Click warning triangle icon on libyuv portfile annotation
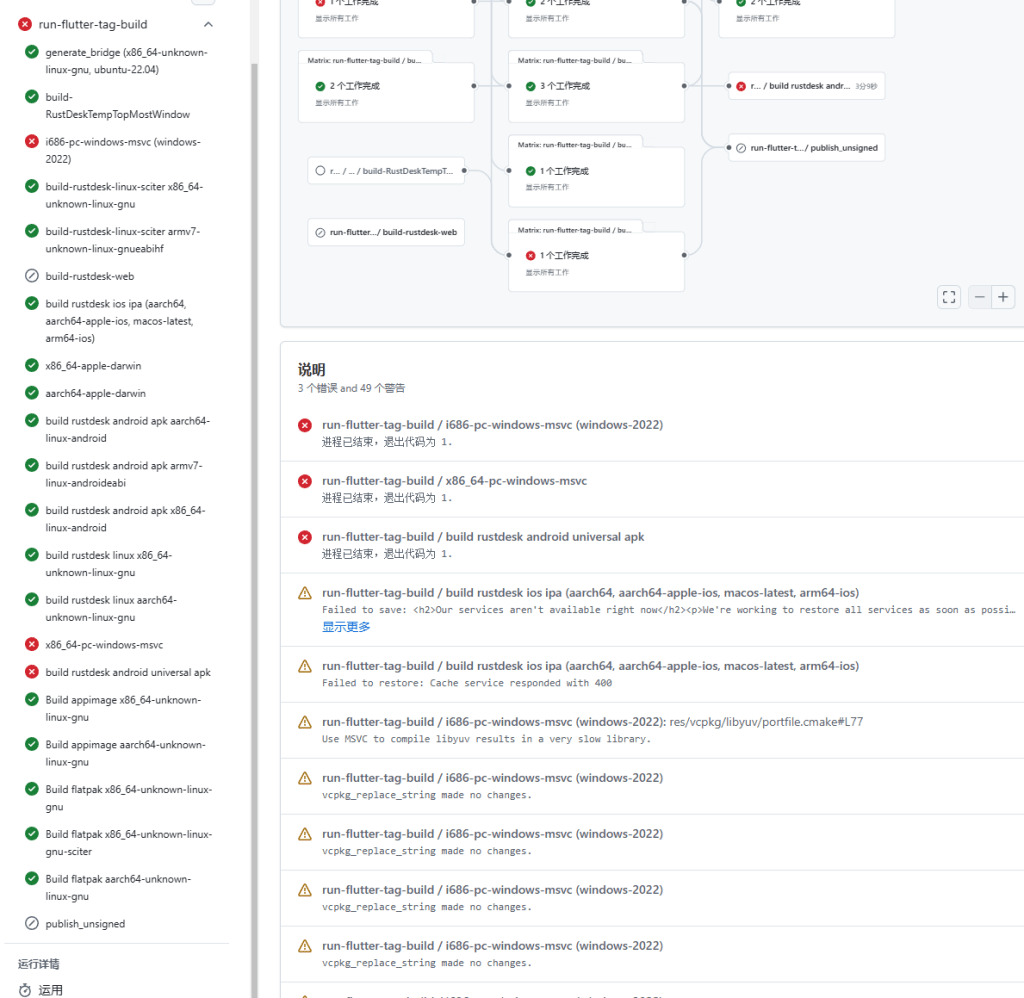The image size is (1024, 998). 305,722
